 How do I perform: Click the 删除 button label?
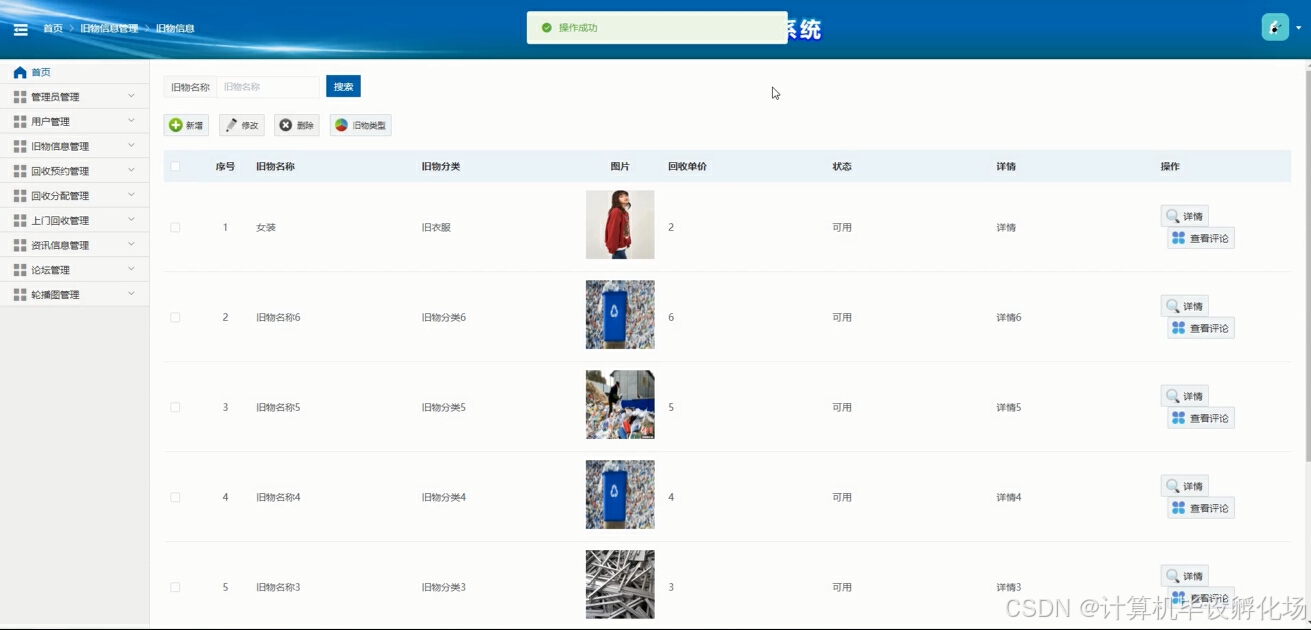(305, 126)
